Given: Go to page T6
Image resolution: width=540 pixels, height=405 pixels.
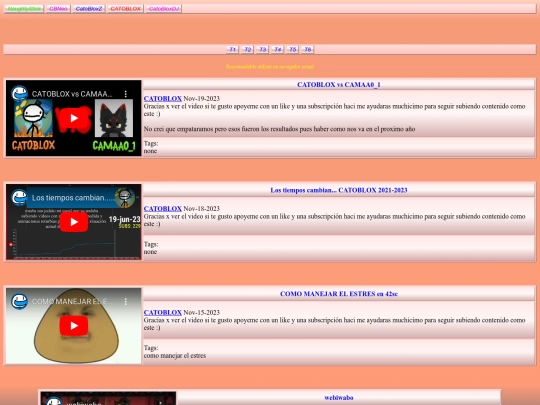Looking at the screenshot, I should [x=308, y=50].
